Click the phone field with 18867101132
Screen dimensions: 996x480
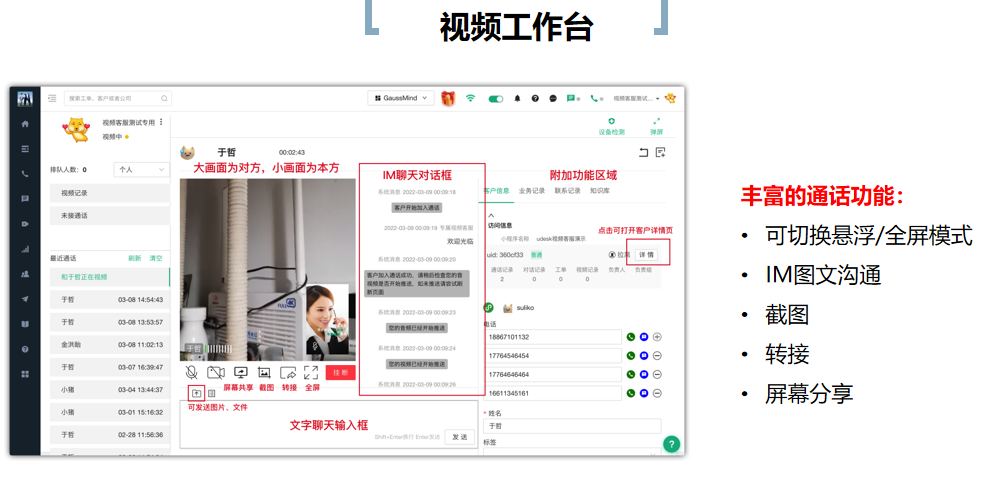[x=552, y=337]
